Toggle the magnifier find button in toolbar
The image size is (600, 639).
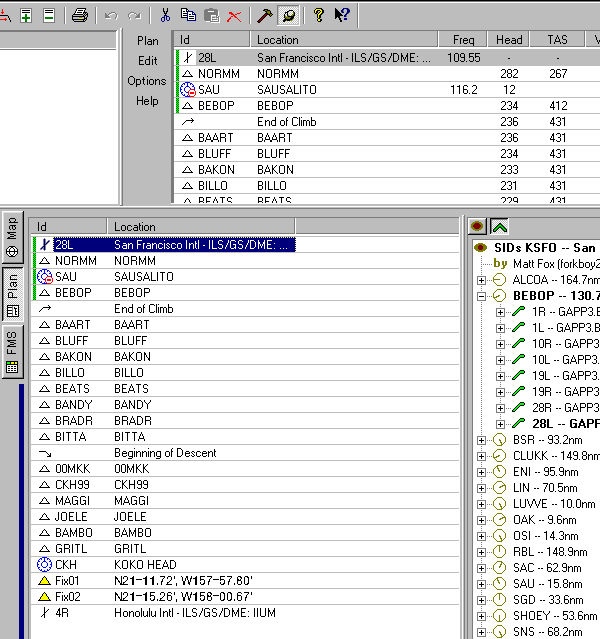pos(288,15)
